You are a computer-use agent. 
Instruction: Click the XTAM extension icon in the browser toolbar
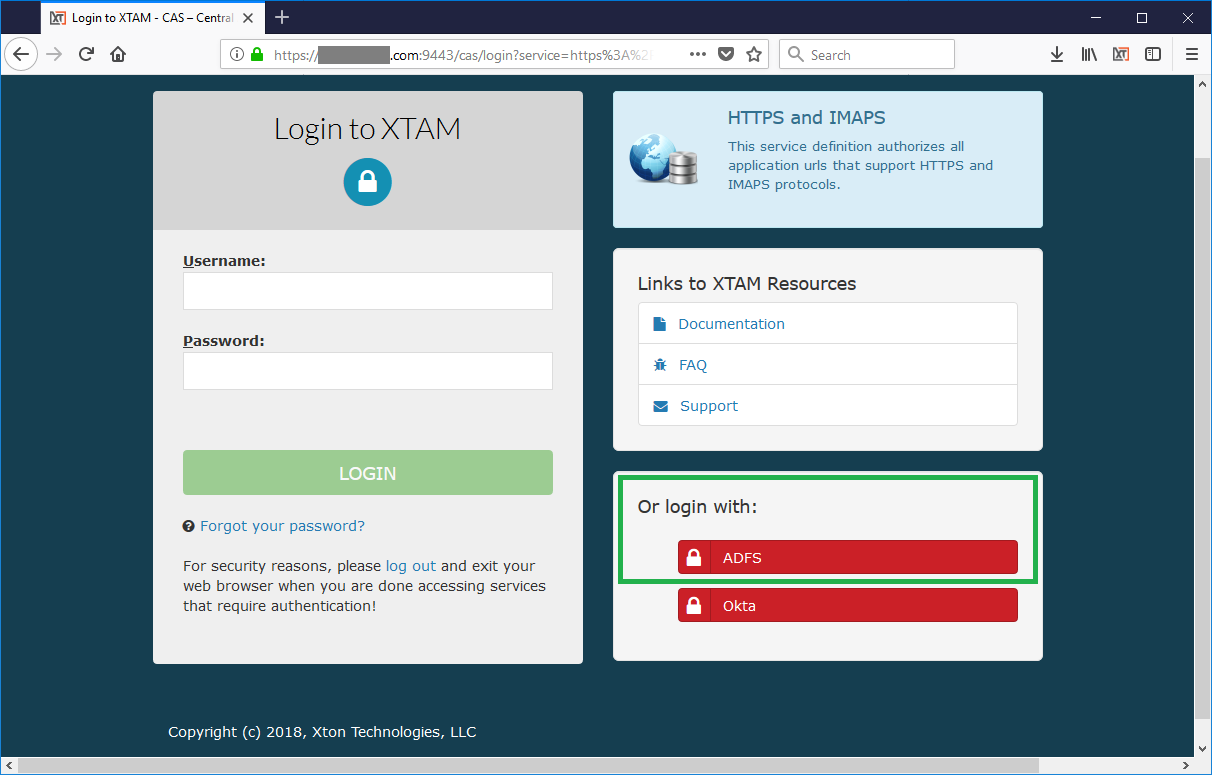1121,54
